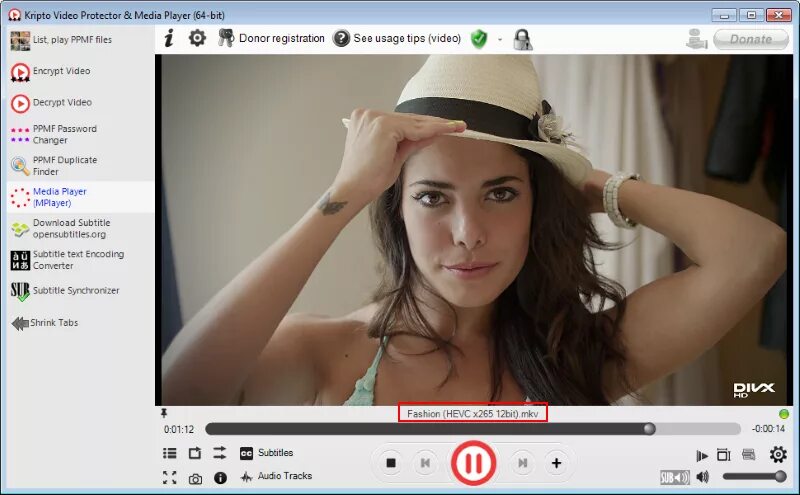800x495 pixels.
Task: Toggle the pin icon above the timeline
Action: (164, 412)
